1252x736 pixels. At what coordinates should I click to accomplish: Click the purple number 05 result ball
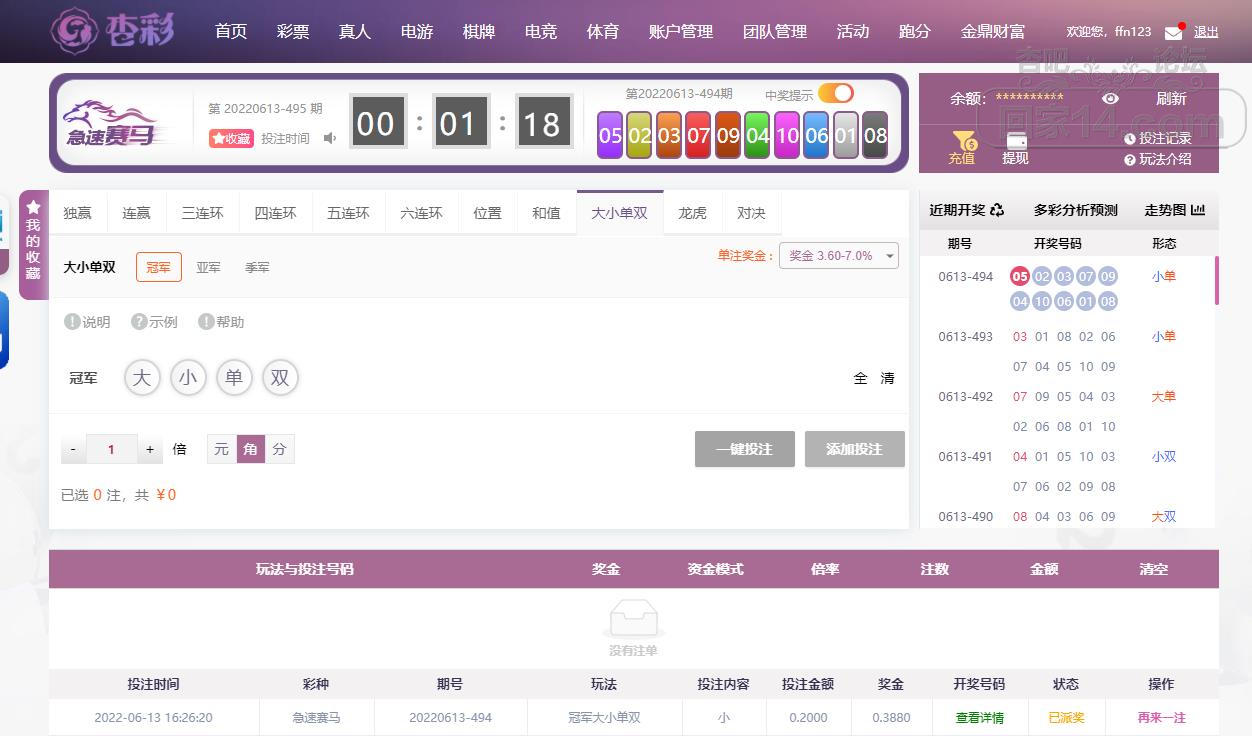click(x=610, y=135)
